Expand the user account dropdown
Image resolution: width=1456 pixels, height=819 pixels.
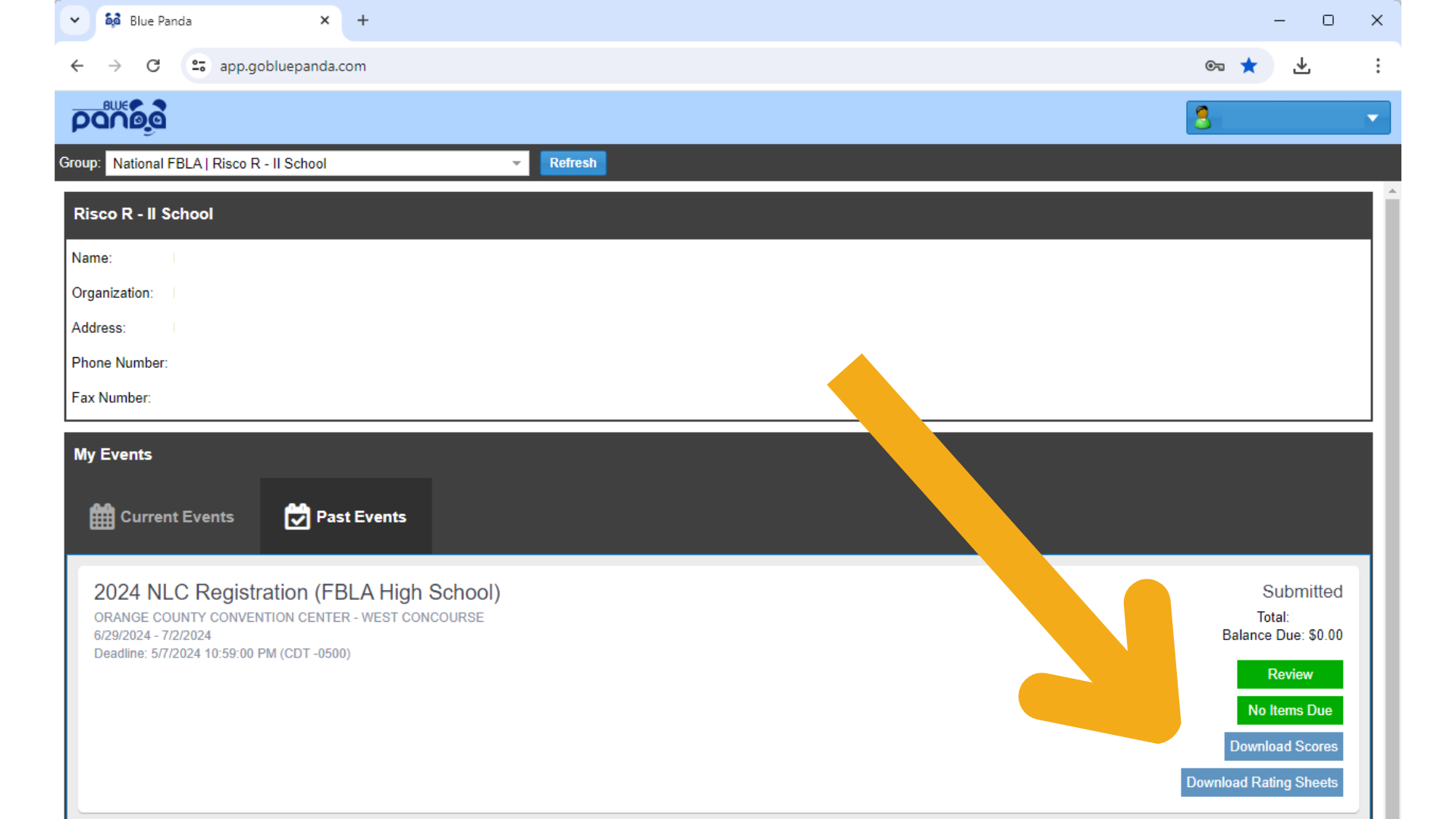point(1288,118)
